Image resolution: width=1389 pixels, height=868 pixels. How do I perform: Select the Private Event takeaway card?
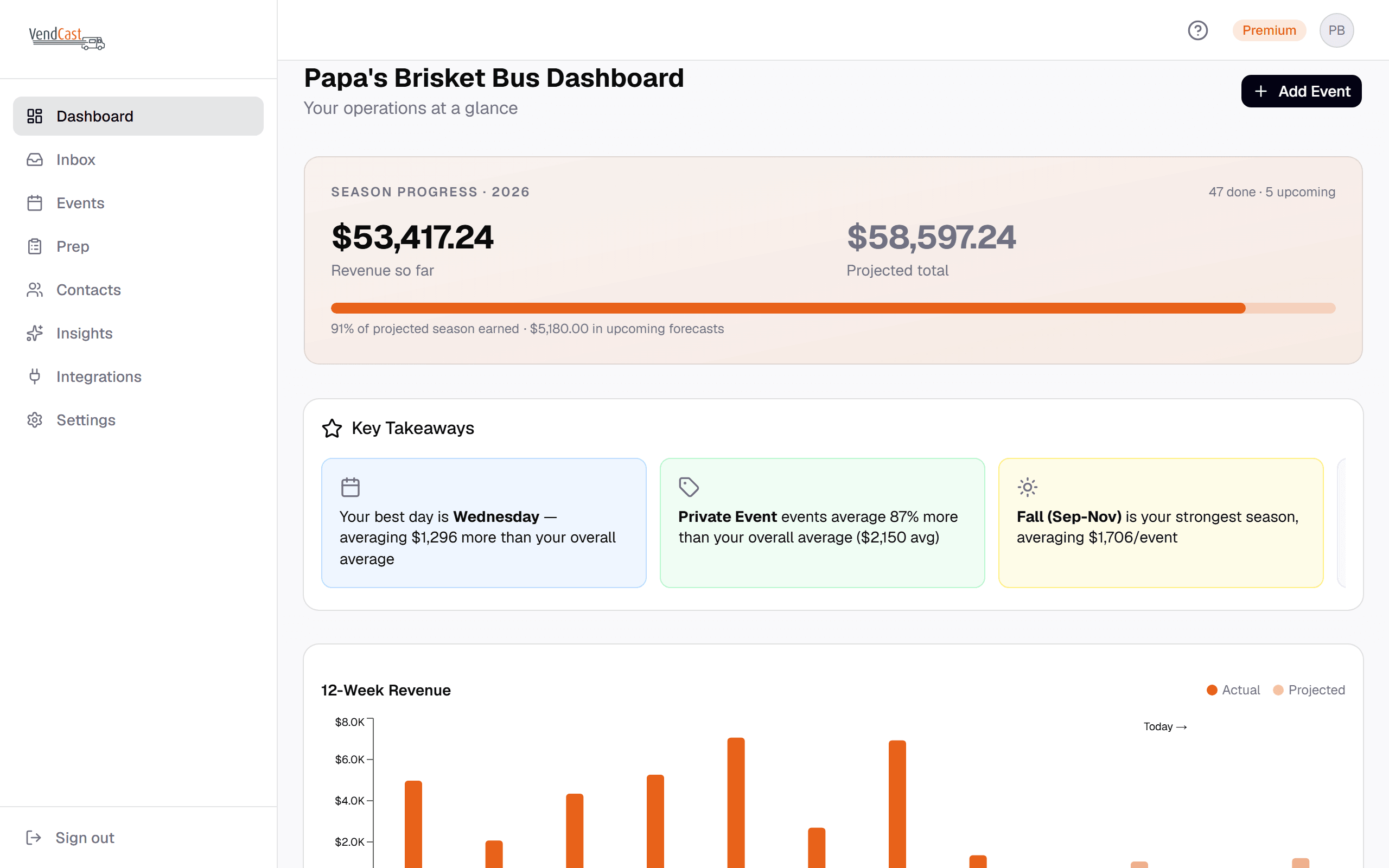click(x=822, y=523)
